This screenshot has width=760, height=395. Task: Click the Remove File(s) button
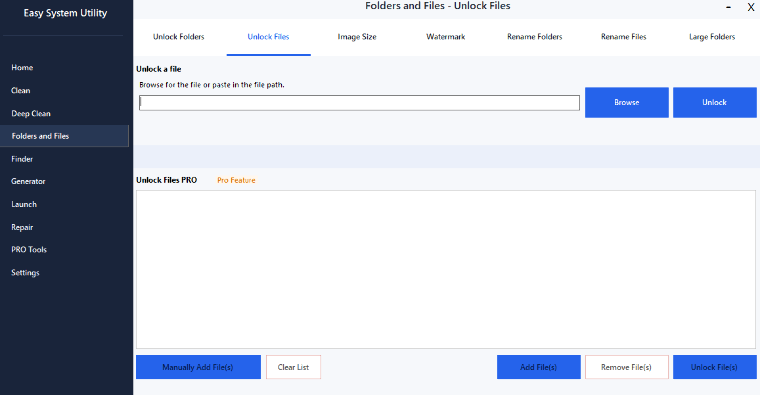point(627,367)
